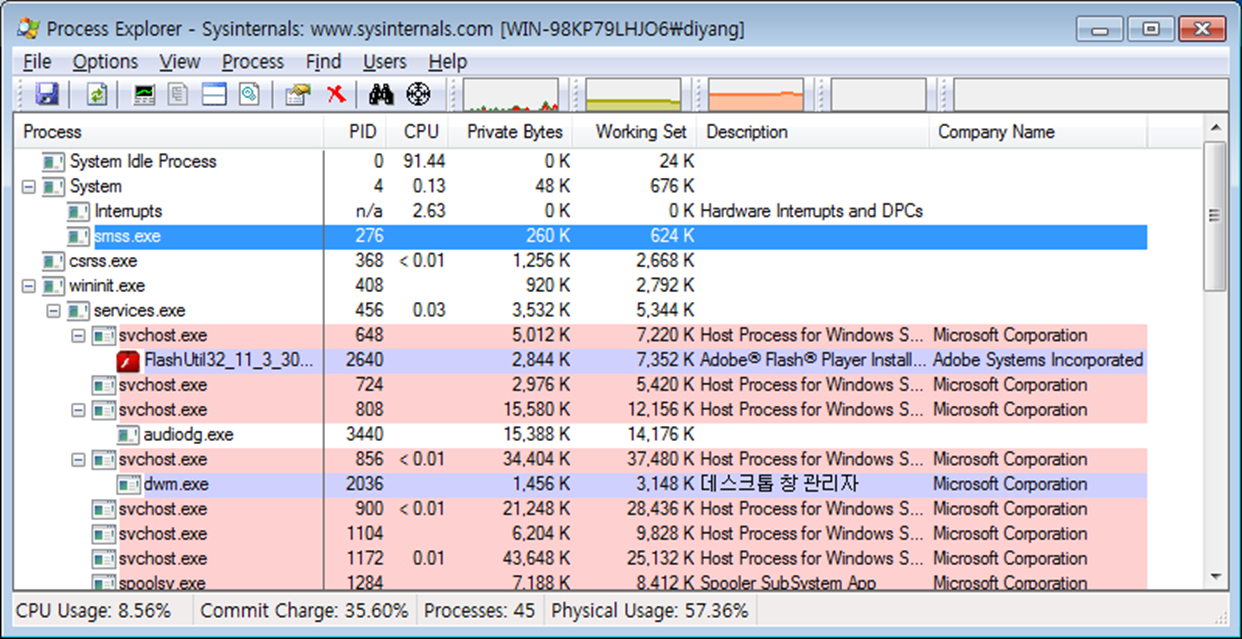Click the Show Process Tree toolbar icon

tap(179, 95)
